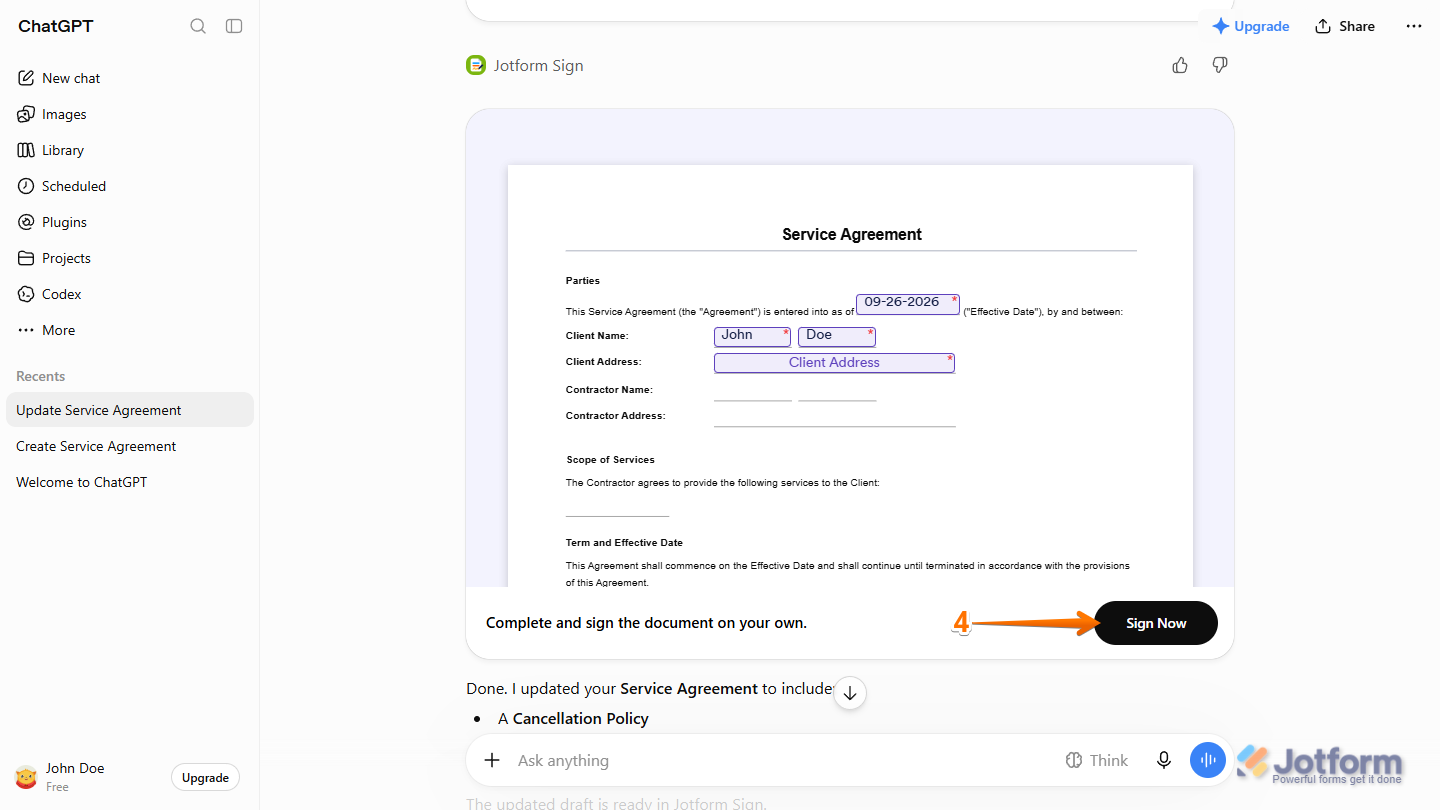The width and height of the screenshot is (1440, 810).
Task: Open the Projects folder icon
Action: [x=26, y=258]
